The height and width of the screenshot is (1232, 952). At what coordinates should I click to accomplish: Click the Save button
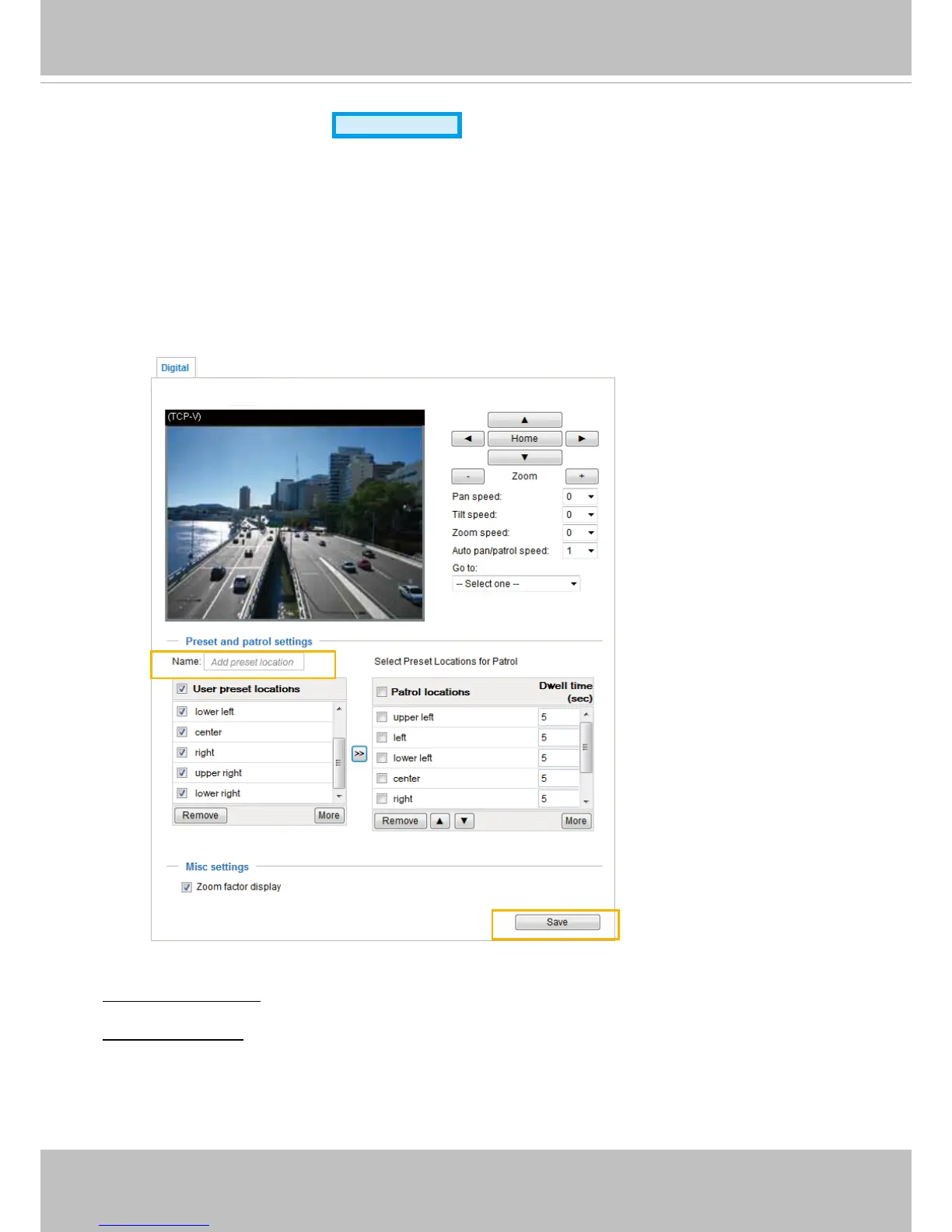click(557, 922)
